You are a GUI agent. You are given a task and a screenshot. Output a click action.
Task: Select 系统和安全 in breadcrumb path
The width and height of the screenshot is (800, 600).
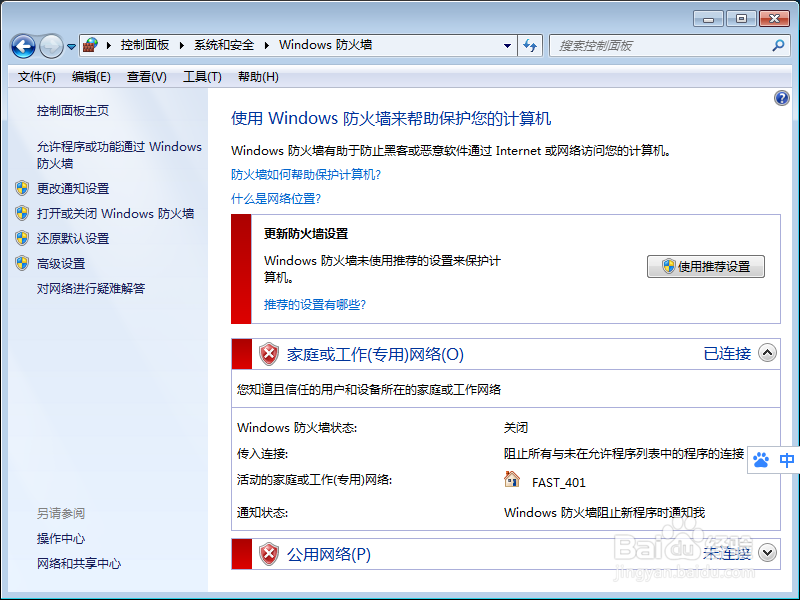224,45
